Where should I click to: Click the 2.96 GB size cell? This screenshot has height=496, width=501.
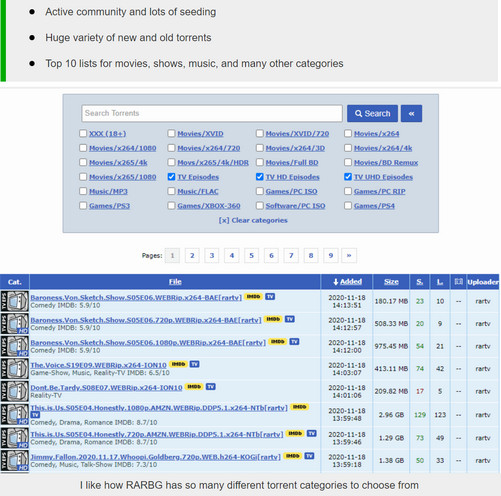point(391,415)
